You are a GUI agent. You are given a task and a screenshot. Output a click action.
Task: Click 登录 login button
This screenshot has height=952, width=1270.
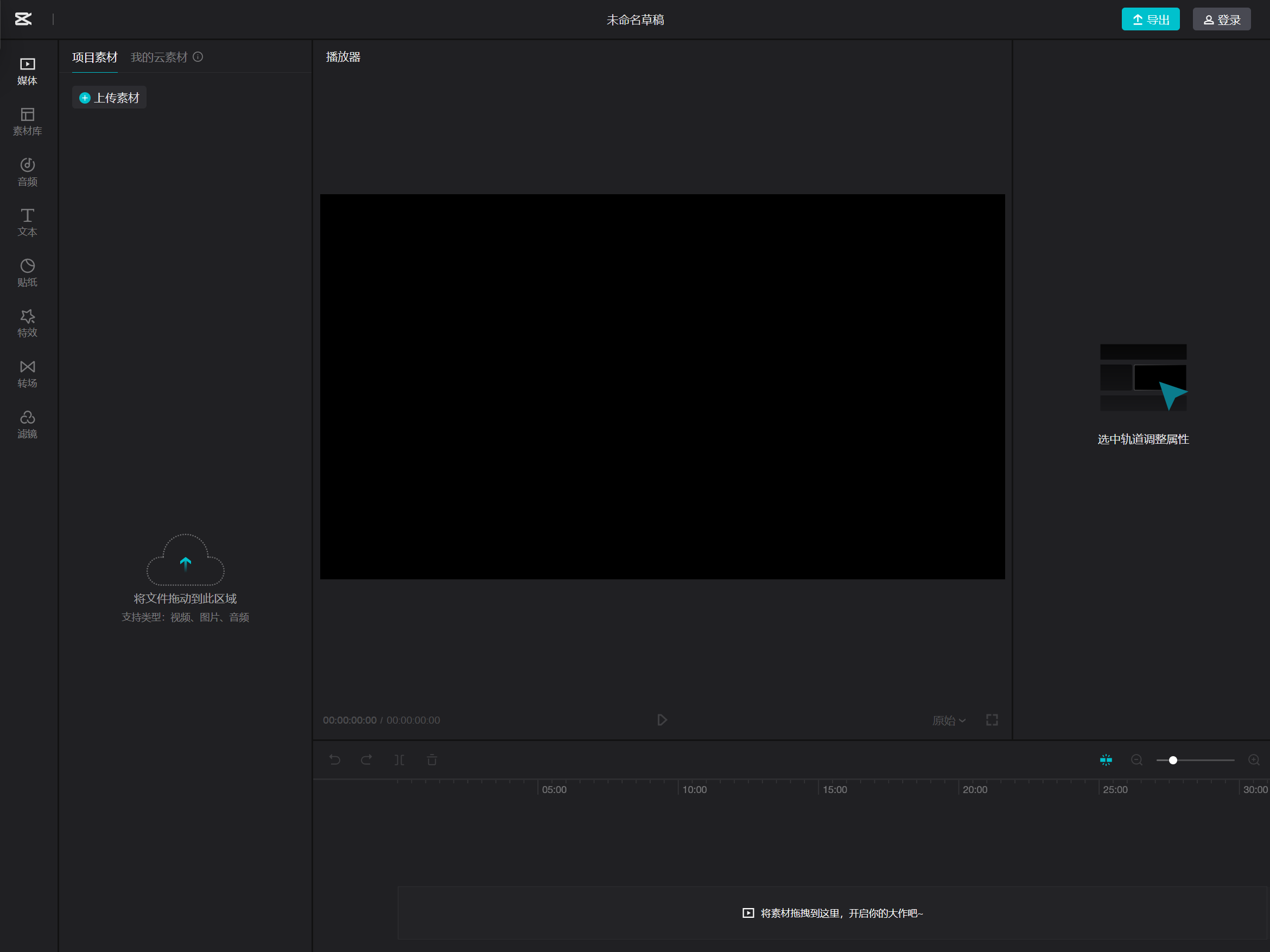coord(1222,20)
